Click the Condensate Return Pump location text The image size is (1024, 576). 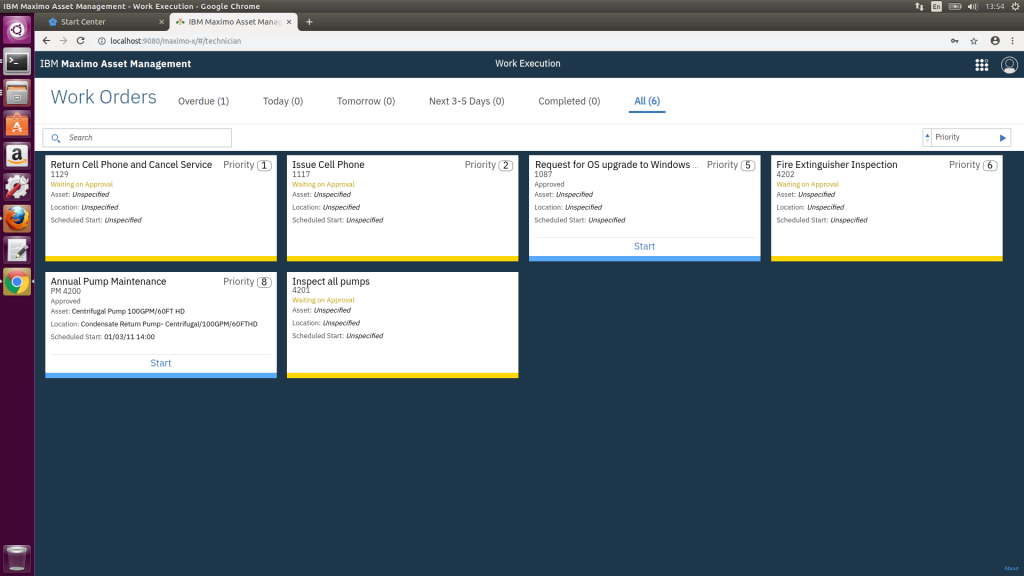pos(169,324)
